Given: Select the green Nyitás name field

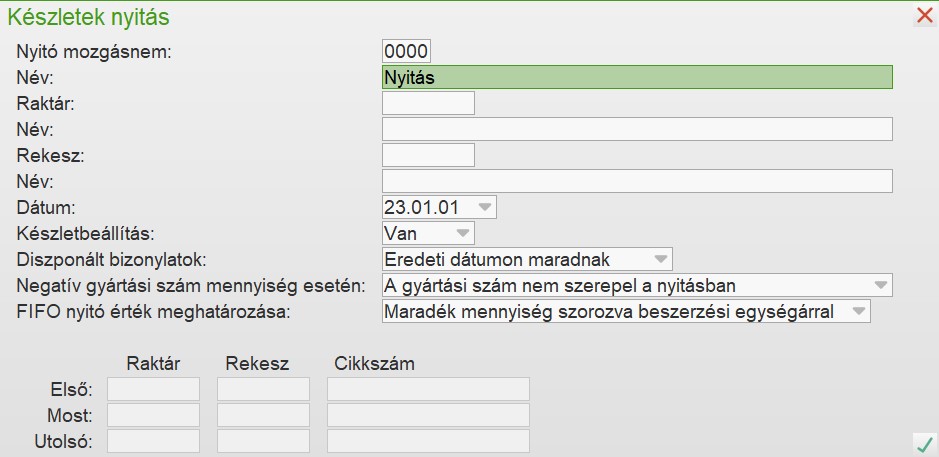Looking at the screenshot, I should pyautogui.click(x=636, y=77).
